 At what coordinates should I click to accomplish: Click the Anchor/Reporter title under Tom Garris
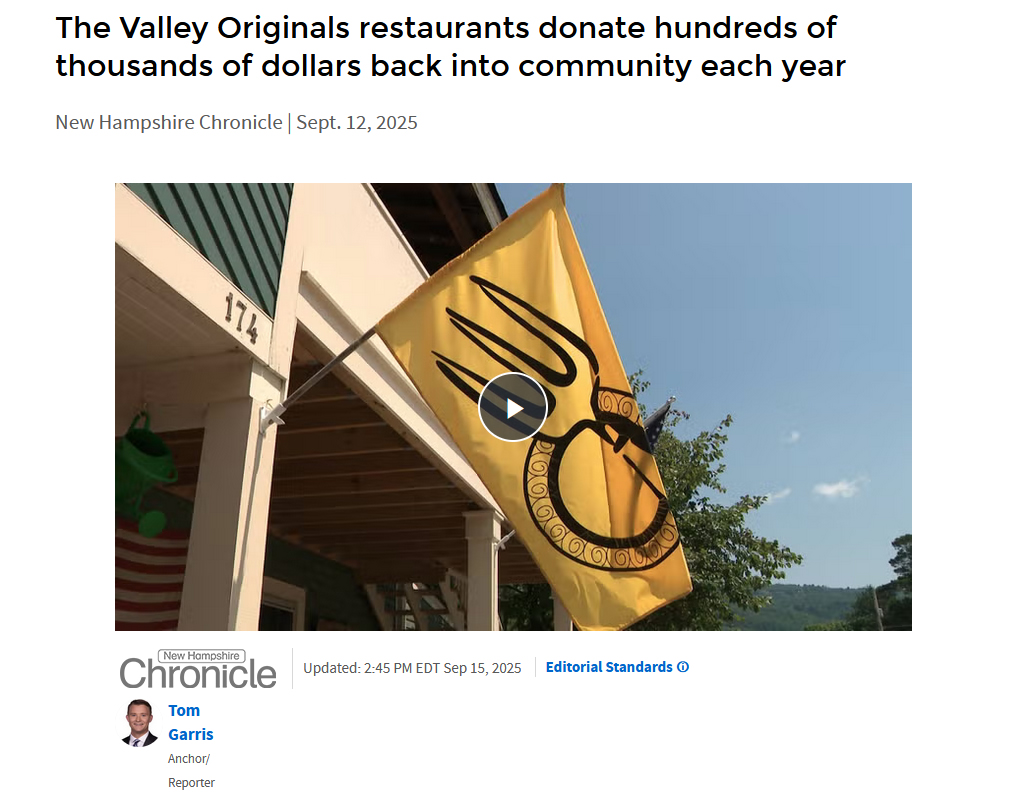[191, 771]
